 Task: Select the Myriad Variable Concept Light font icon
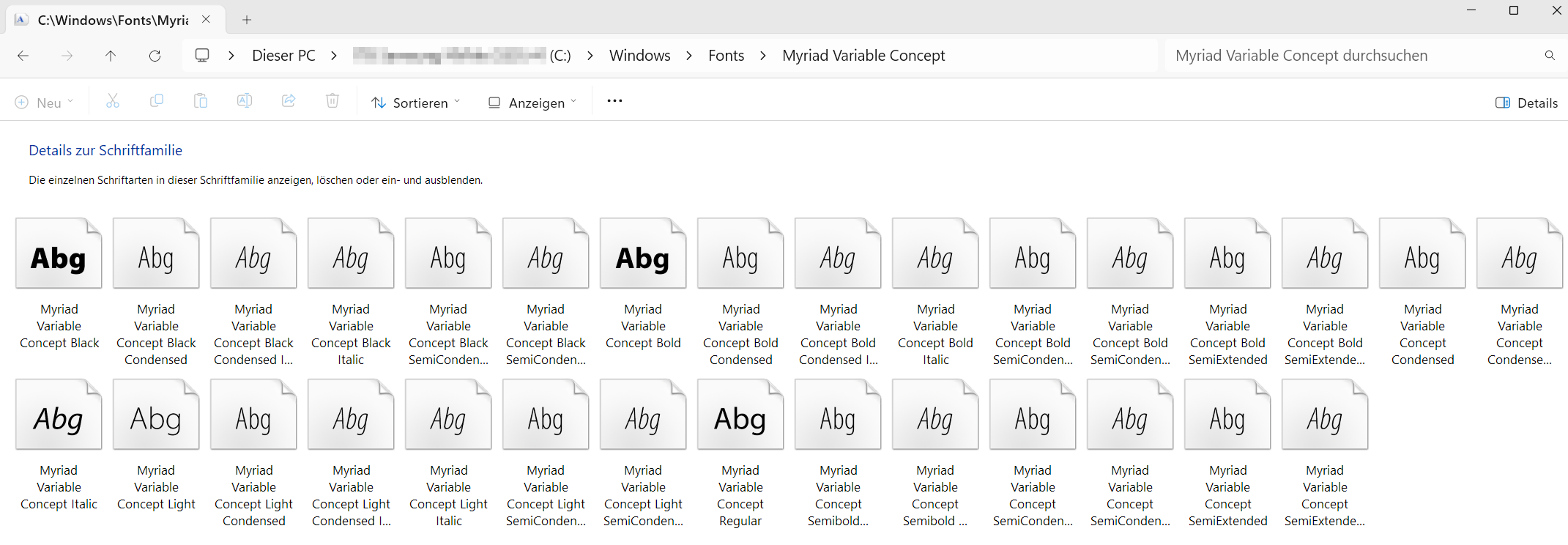(x=156, y=415)
